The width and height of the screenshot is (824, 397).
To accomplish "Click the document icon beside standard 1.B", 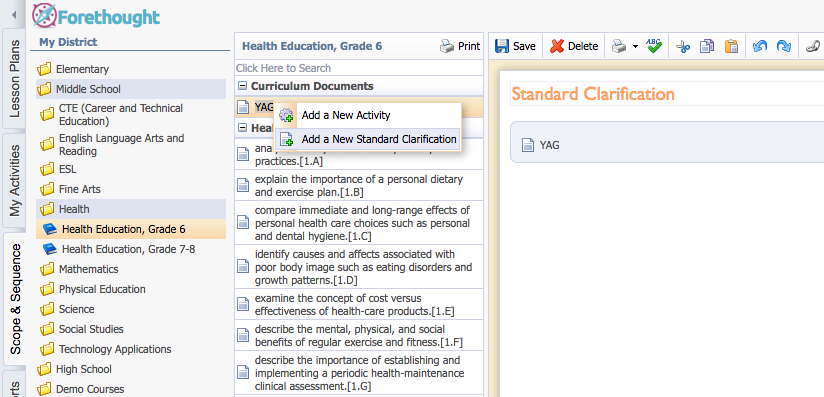I will click(x=242, y=185).
